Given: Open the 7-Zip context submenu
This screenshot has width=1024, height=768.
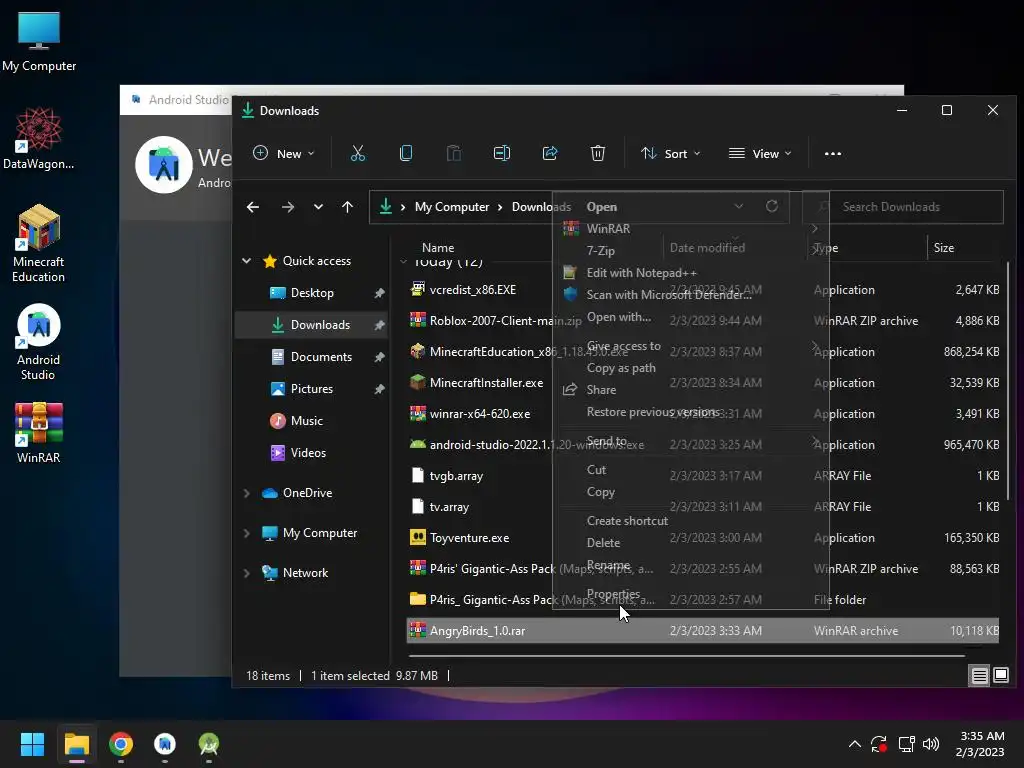Looking at the screenshot, I should [x=691, y=251].
